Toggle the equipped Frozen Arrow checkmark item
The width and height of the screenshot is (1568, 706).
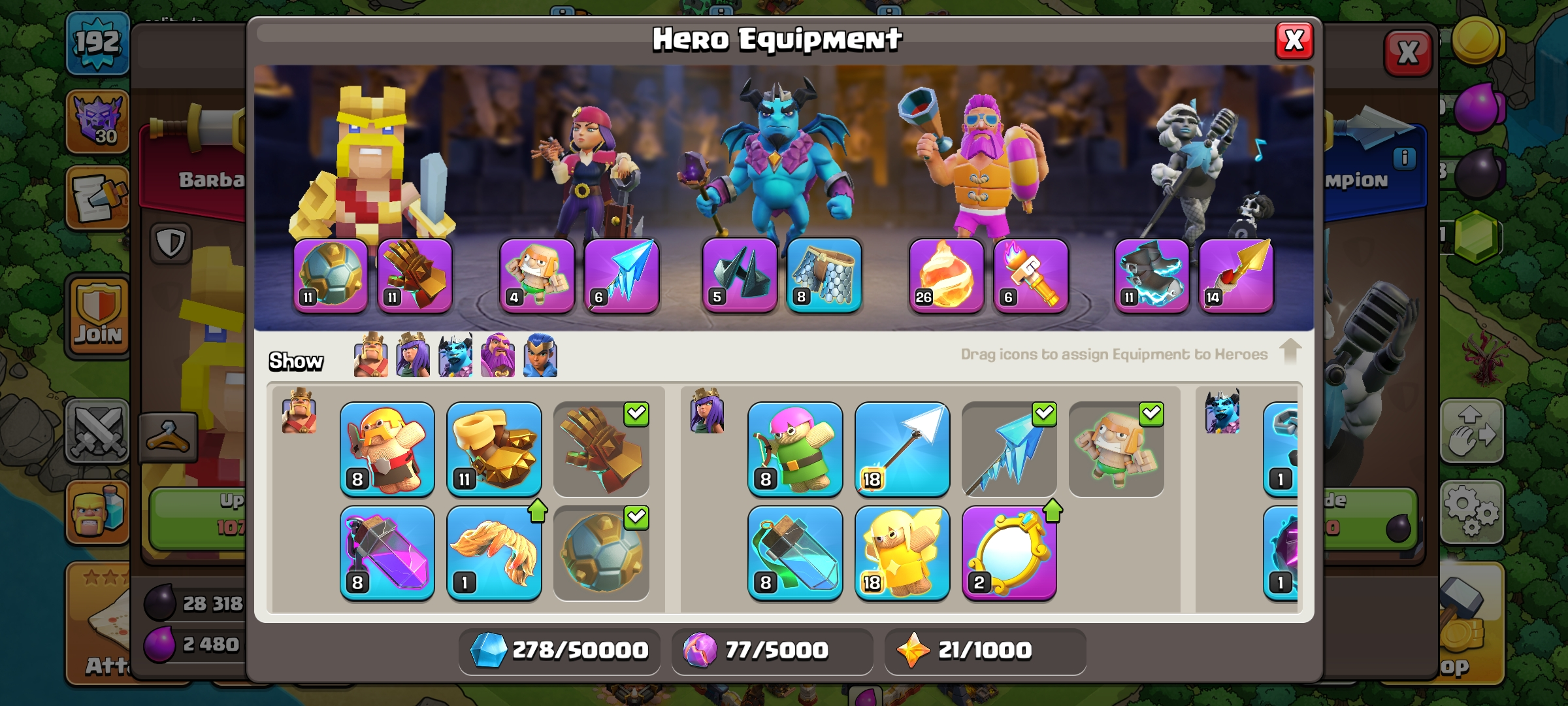pyautogui.click(x=1009, y=450)
